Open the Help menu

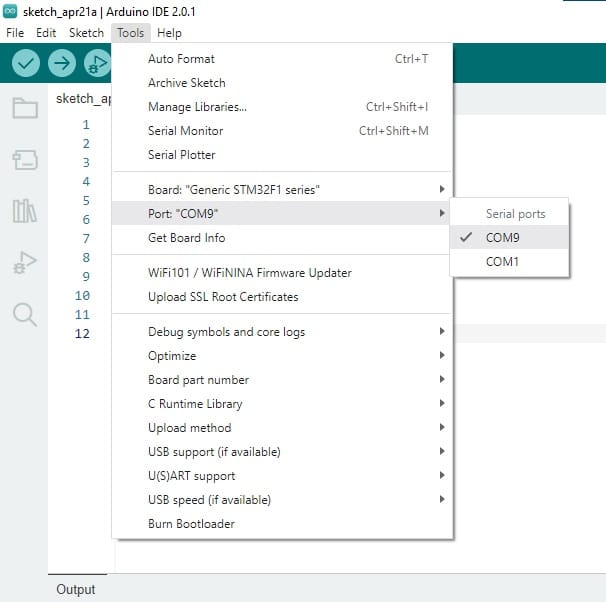[169, 33]
